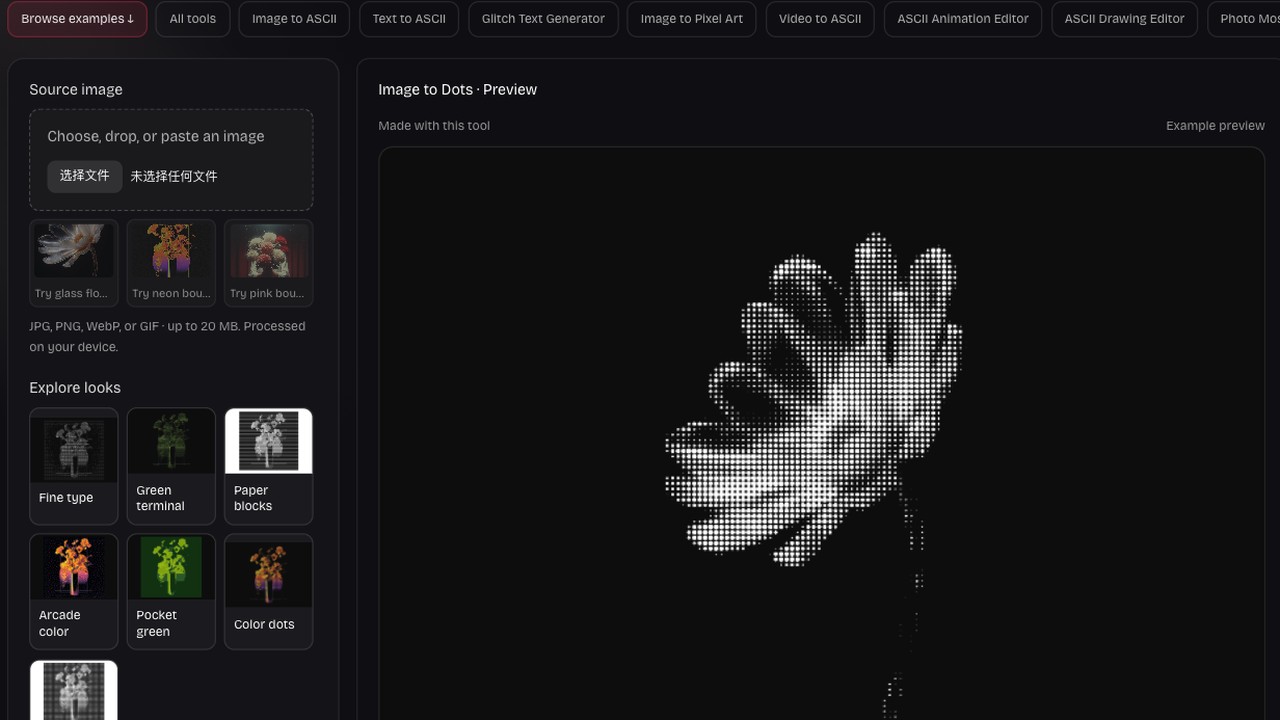Apply the Arcade color look
Image resolution: width=1280 pixels, height=720 pixels.
(74, 592)
